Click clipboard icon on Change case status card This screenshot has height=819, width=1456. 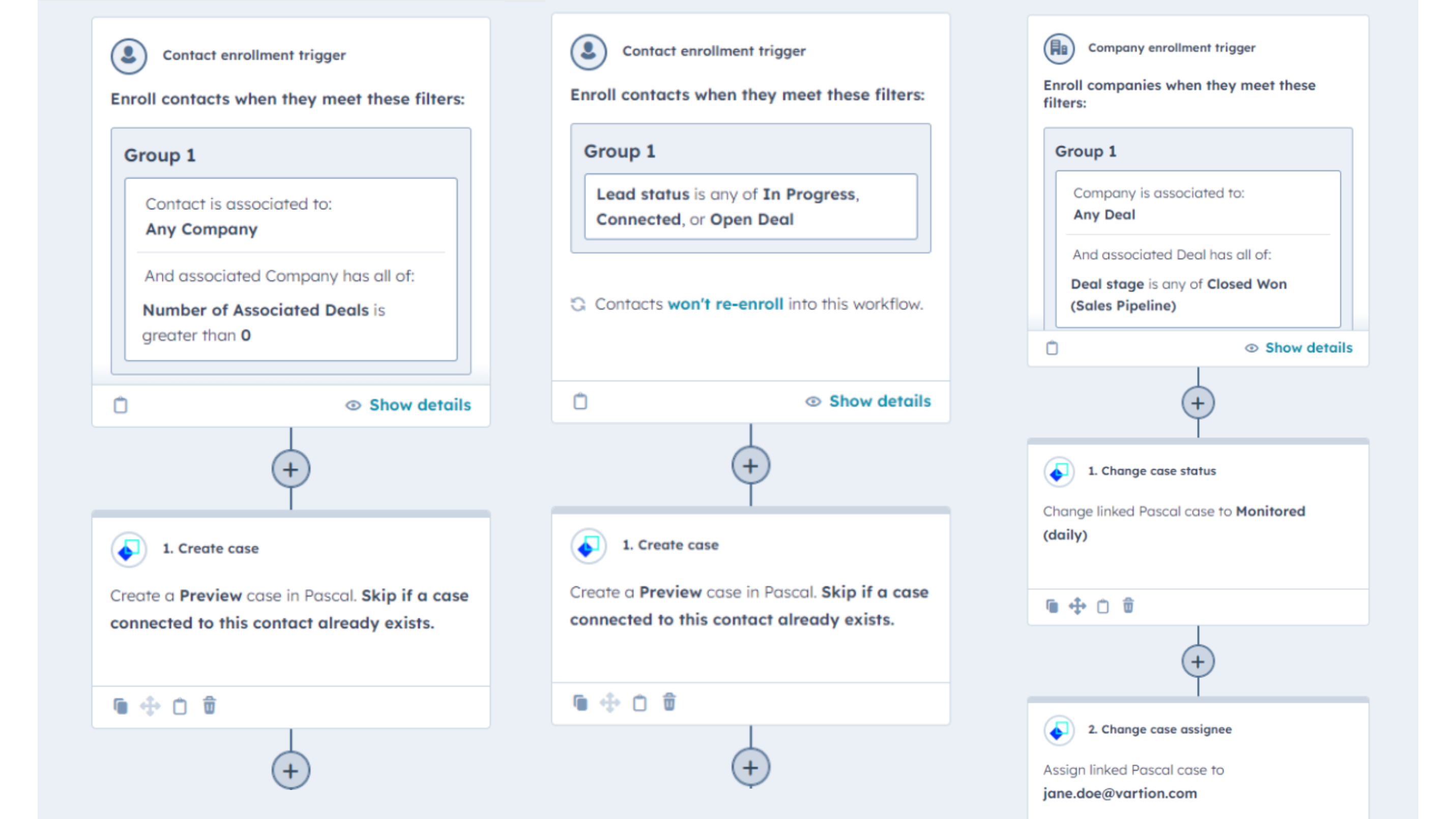pos(1103,606)
